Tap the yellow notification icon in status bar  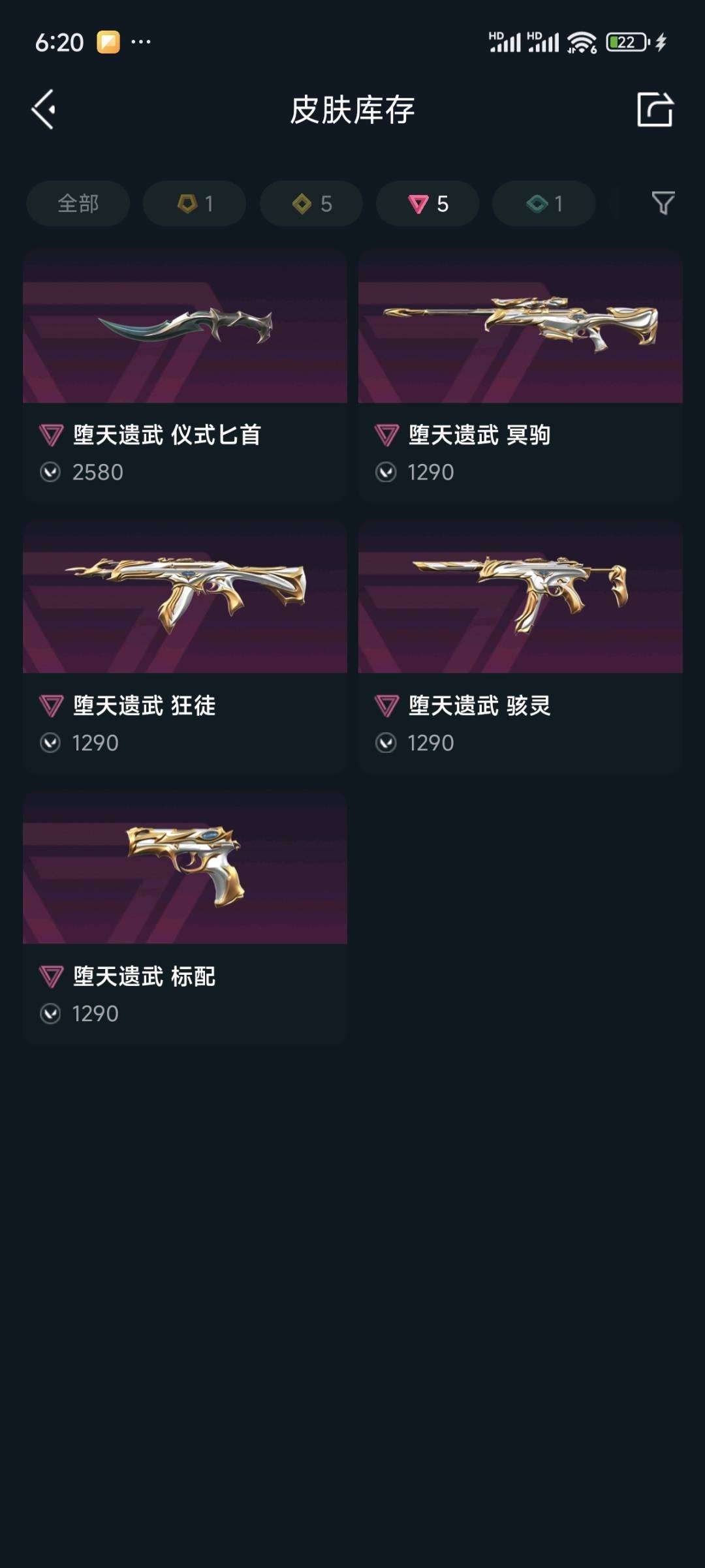[108, 42]
